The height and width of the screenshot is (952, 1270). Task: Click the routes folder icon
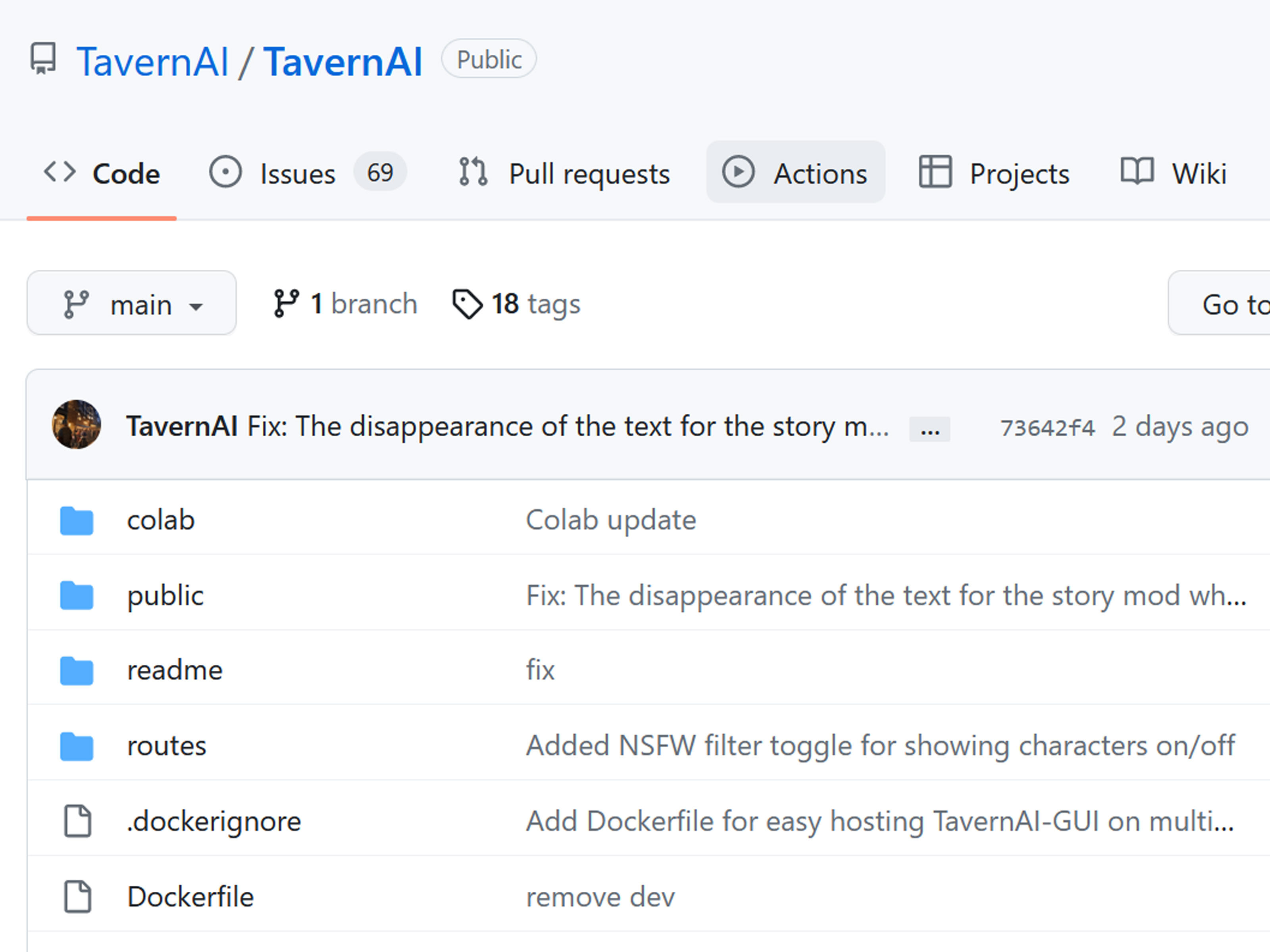76,747
